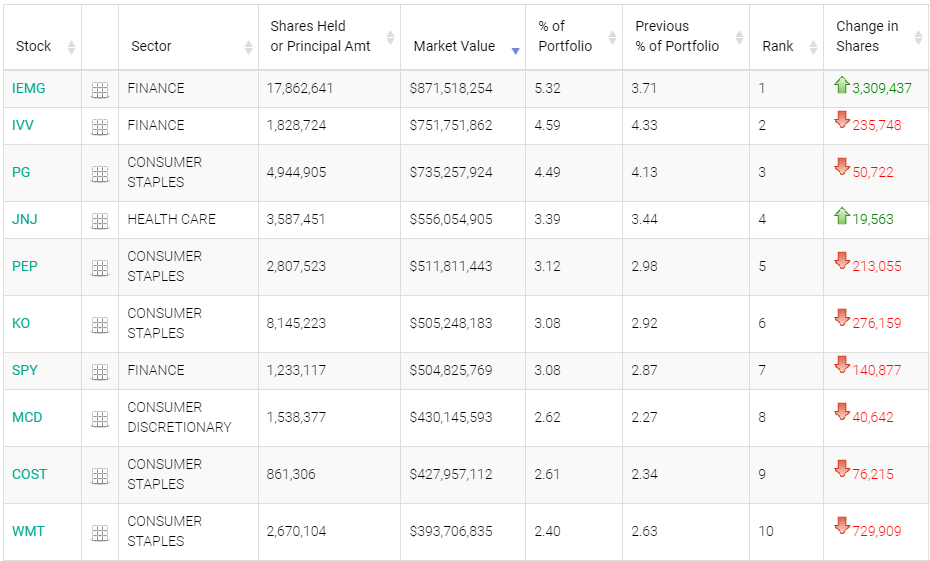
Task: Follow the SPY stock link
Action: click(25, 370)
